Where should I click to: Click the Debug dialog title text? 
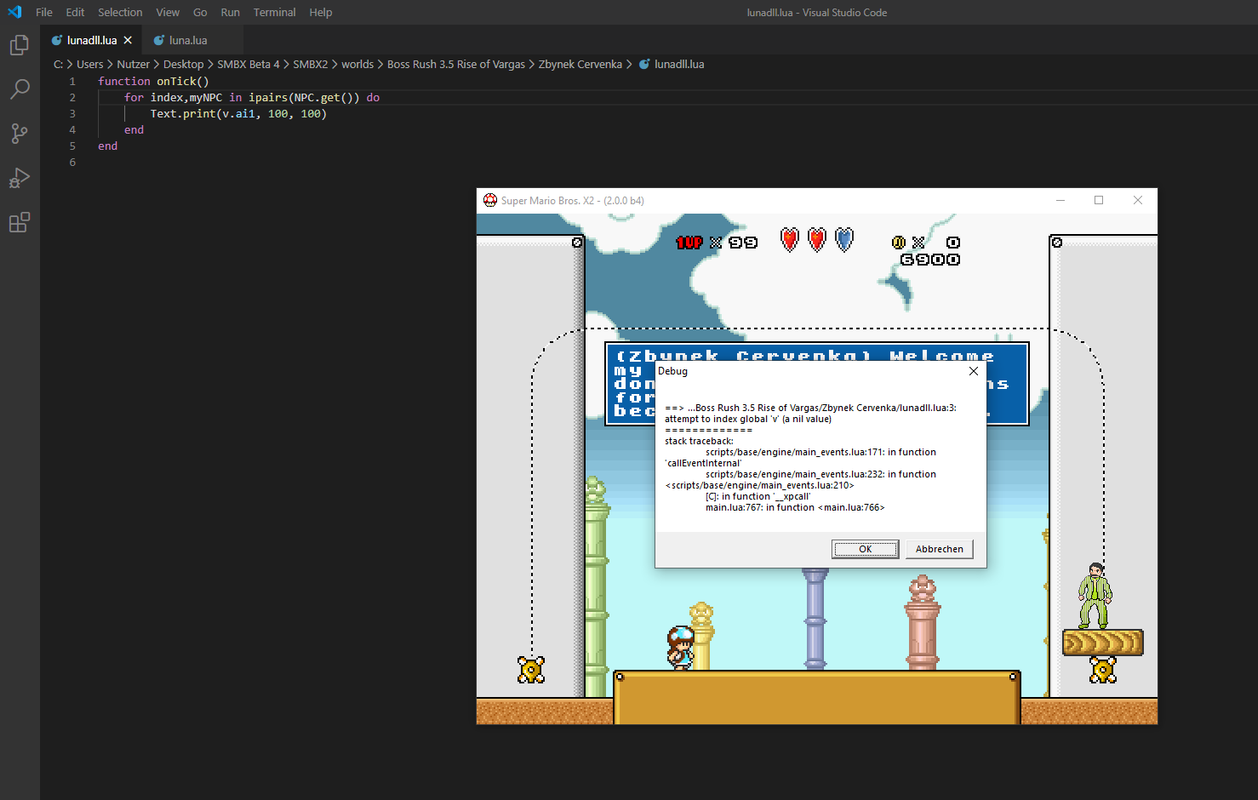point(673,371)
